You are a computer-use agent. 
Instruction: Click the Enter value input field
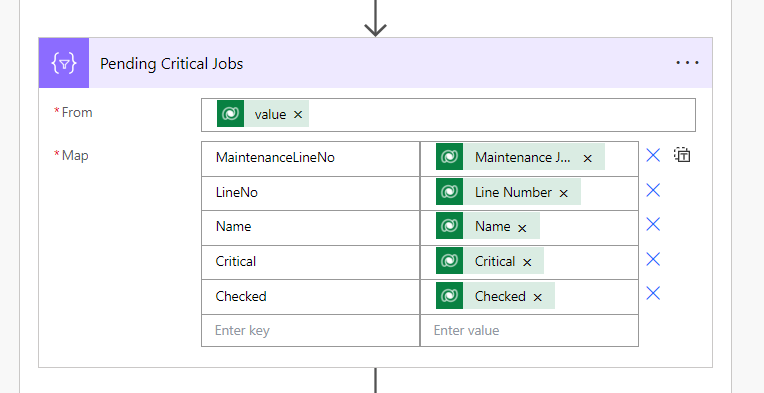coord(529,331)
